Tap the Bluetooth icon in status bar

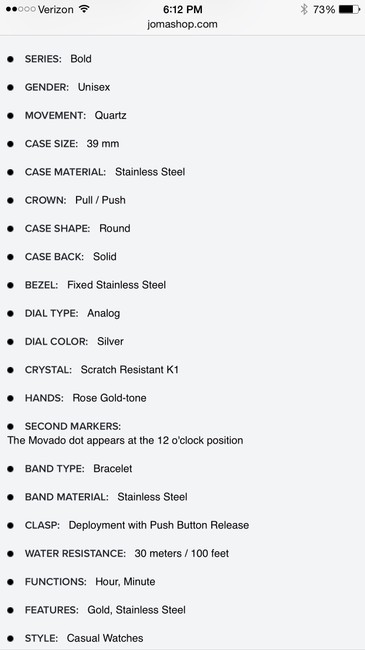(x=304, y=9)
